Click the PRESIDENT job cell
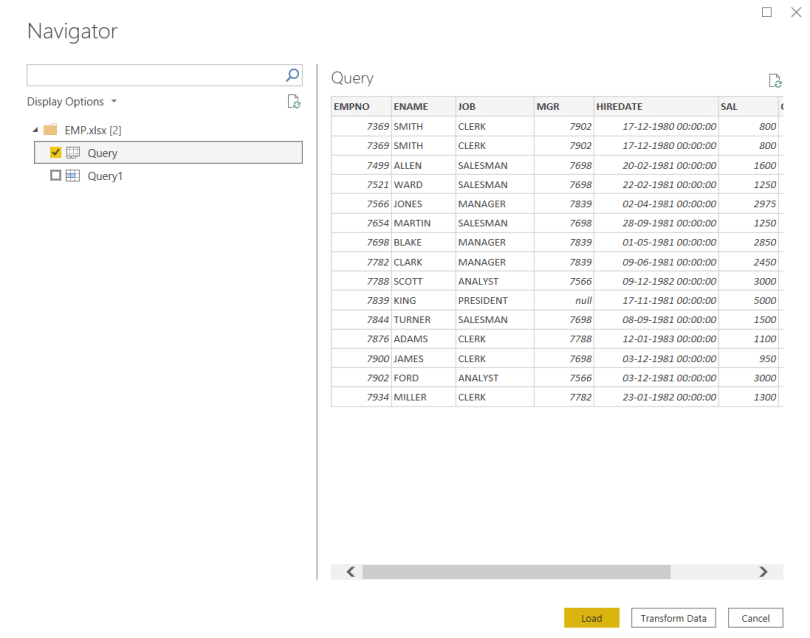 494,300
